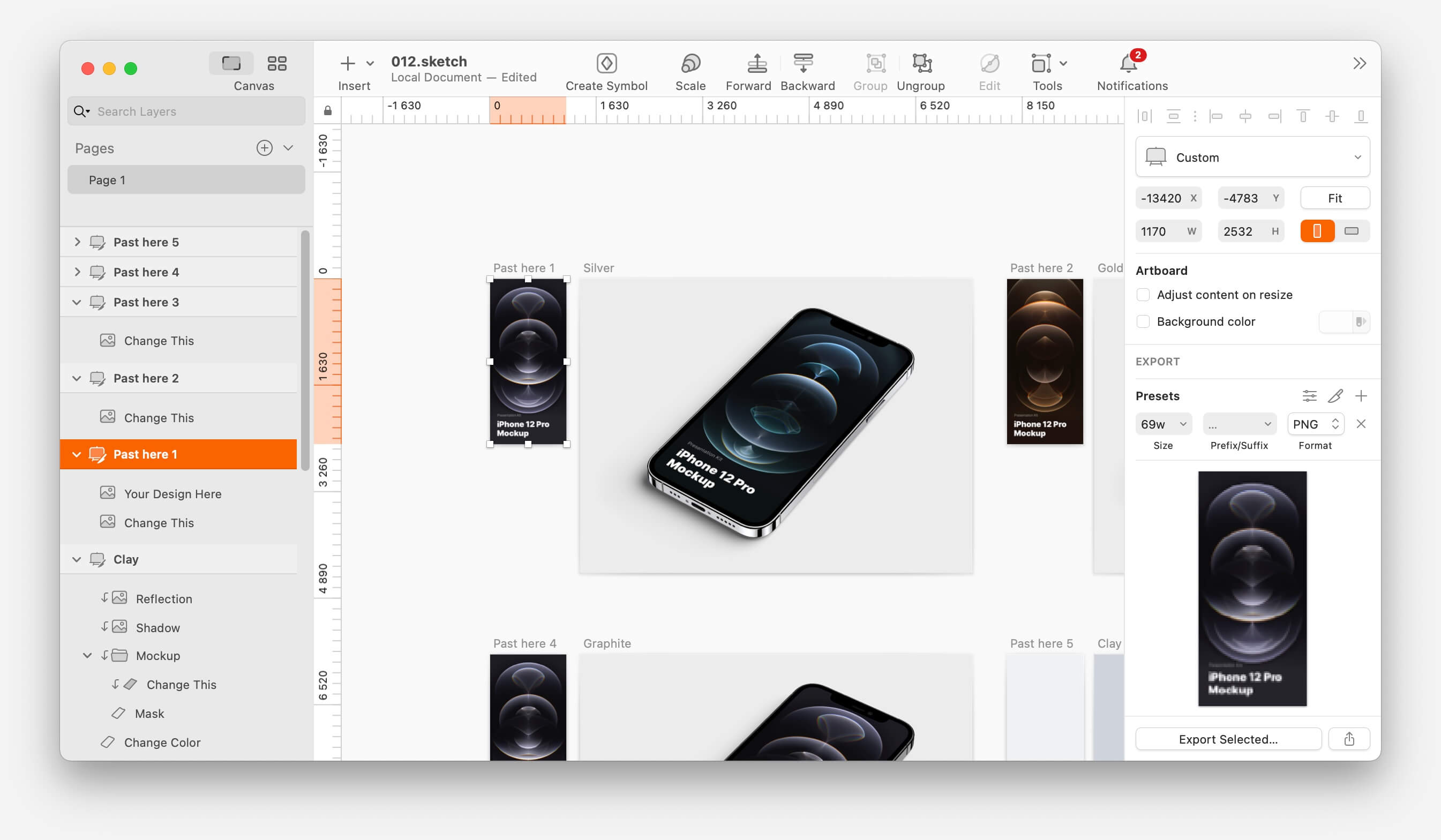
Task: Select the Your Design Here layer
Action: click(x=178, y=493)
